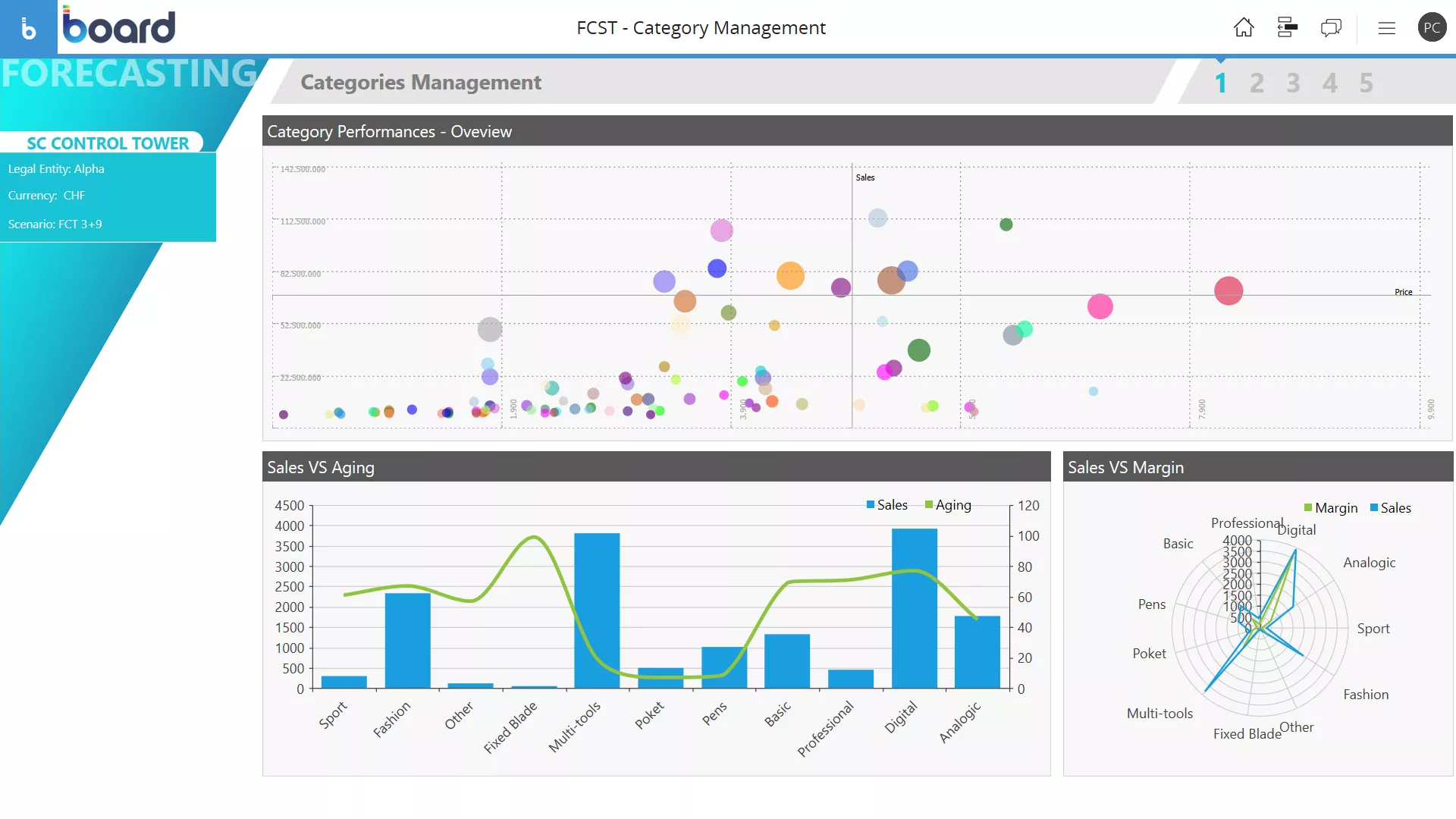Viewport: 1456px width, 819px height.
Task: Click the blue Board 'b' square icon
Action: point(28,28)
